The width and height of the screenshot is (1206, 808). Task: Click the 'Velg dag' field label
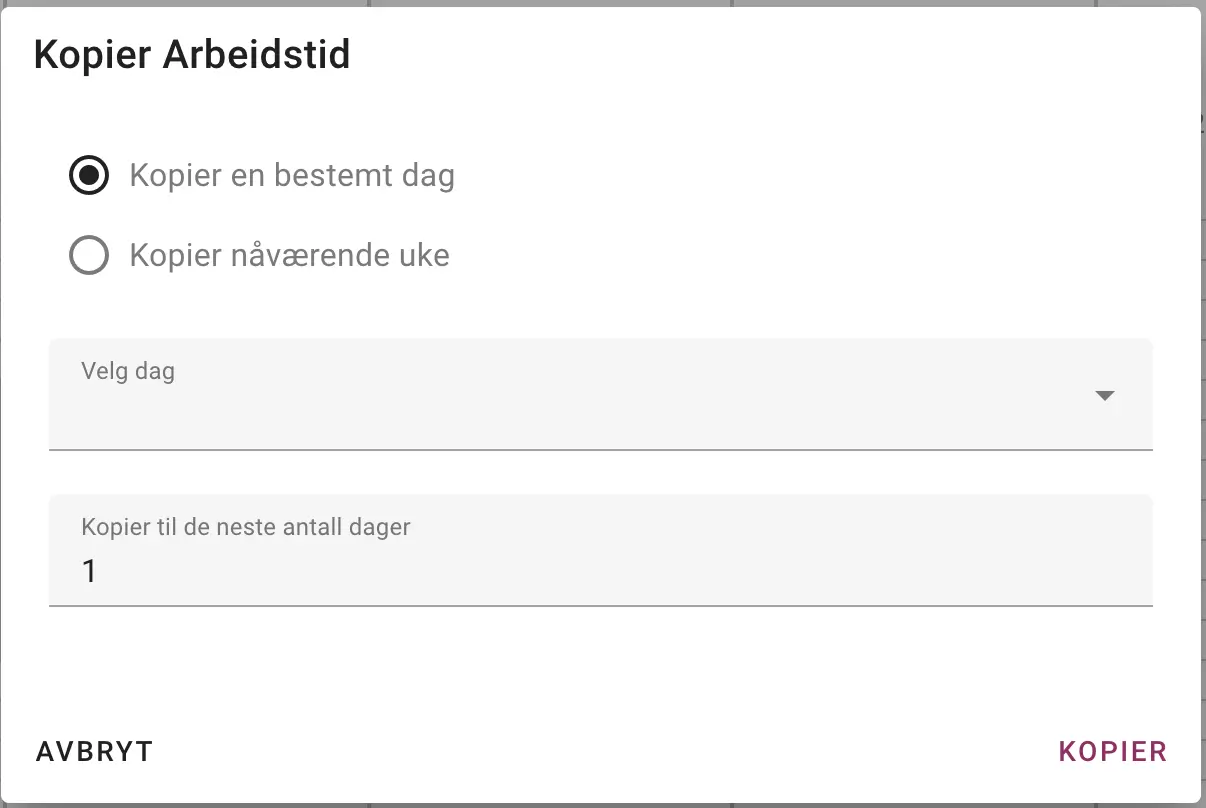click(128, 372)
